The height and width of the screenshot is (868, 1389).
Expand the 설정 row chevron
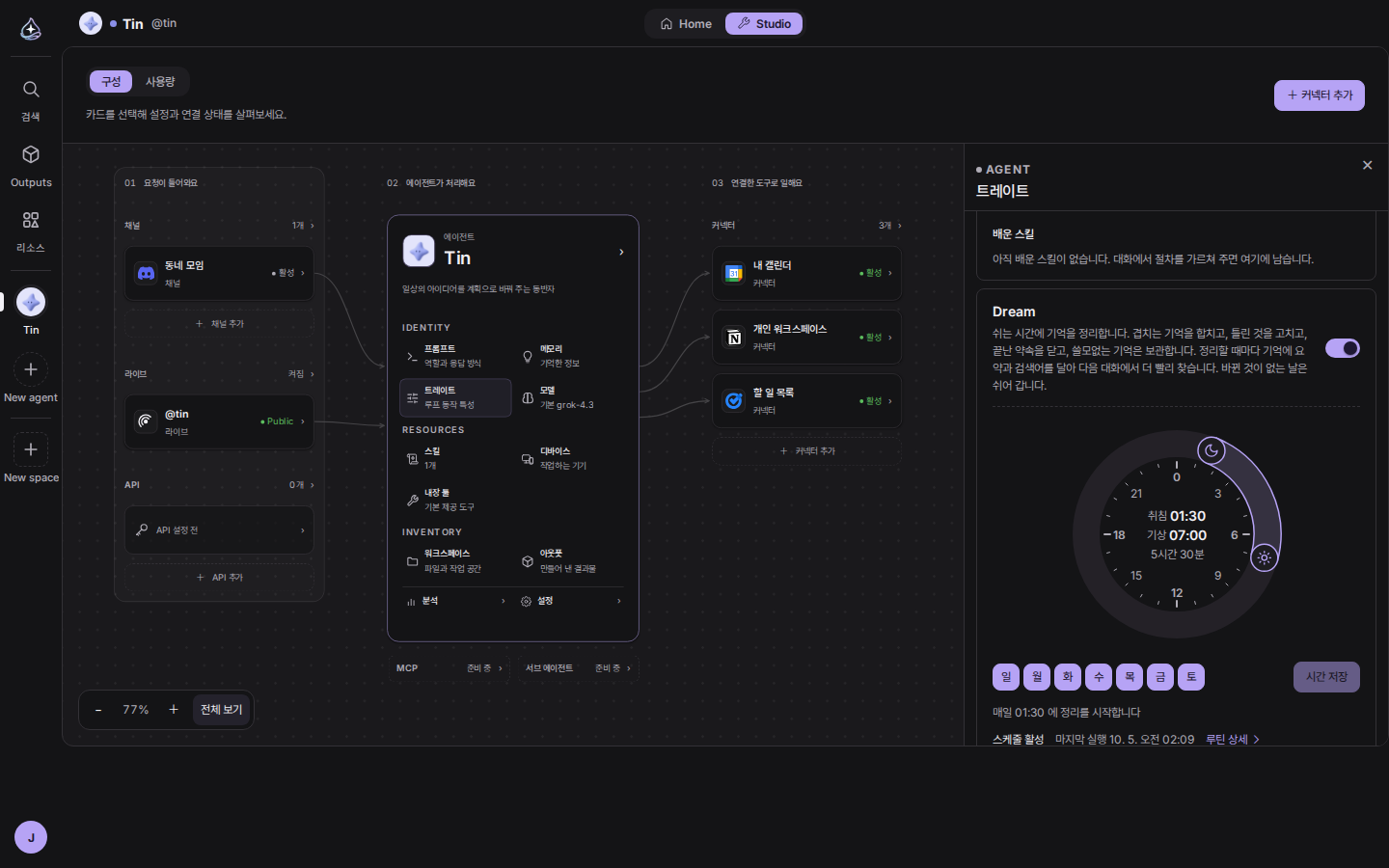pyautogui.click(x=619, y=601)
